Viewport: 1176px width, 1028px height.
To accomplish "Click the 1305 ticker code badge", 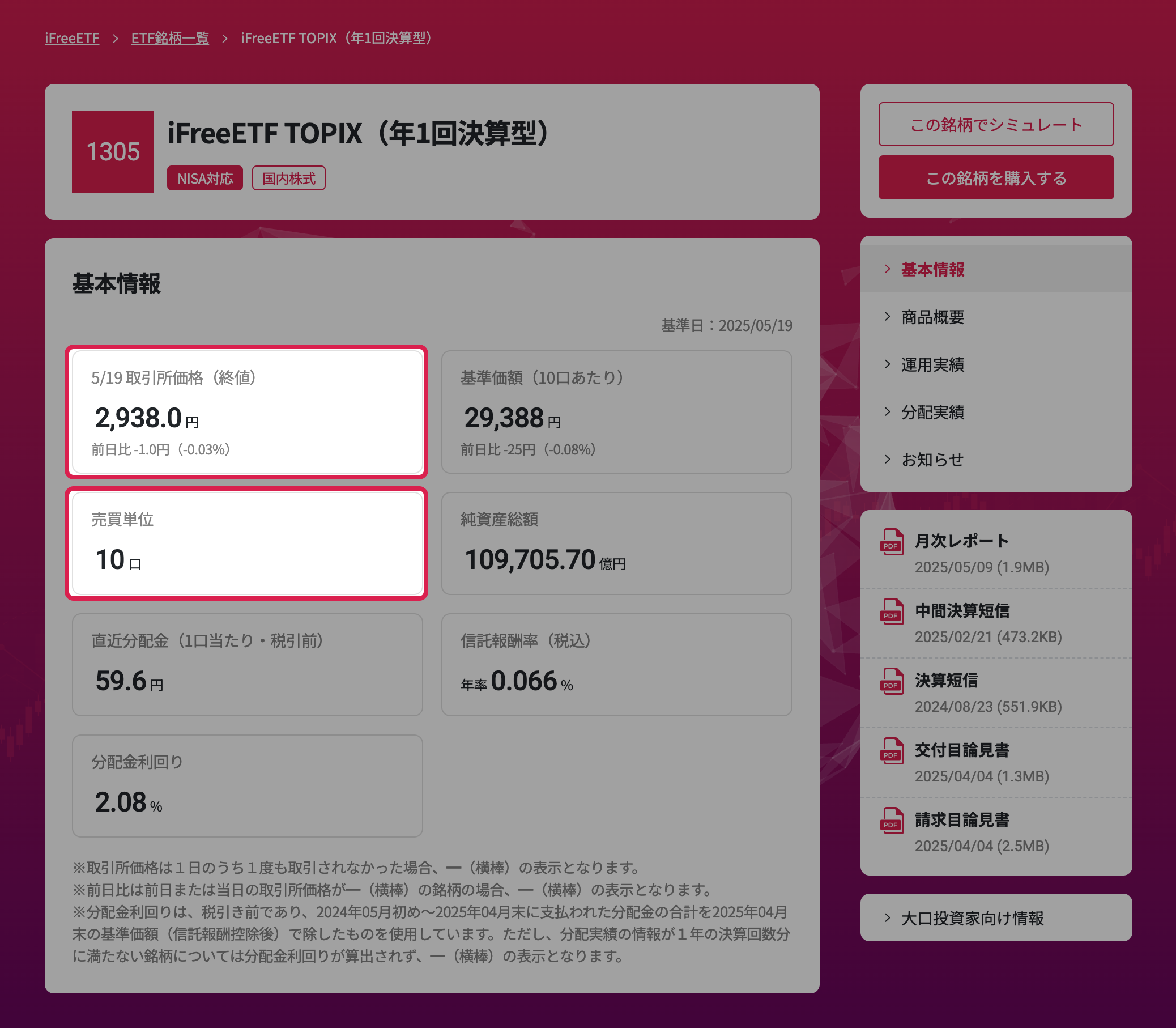I will [x=112, y=152].
